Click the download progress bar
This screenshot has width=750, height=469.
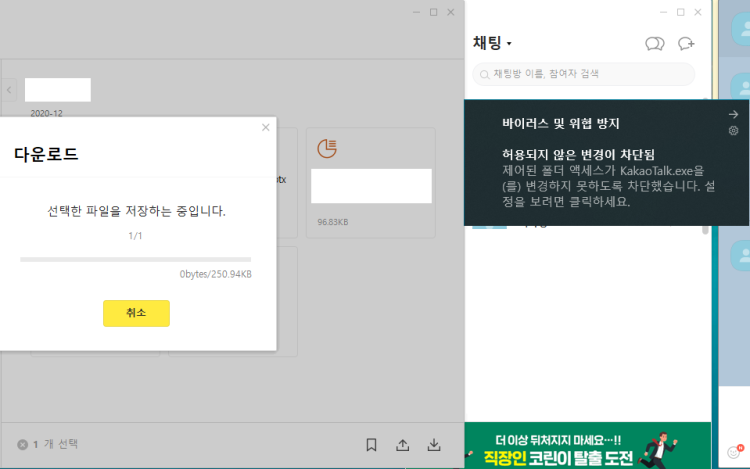tap(135, 259)
